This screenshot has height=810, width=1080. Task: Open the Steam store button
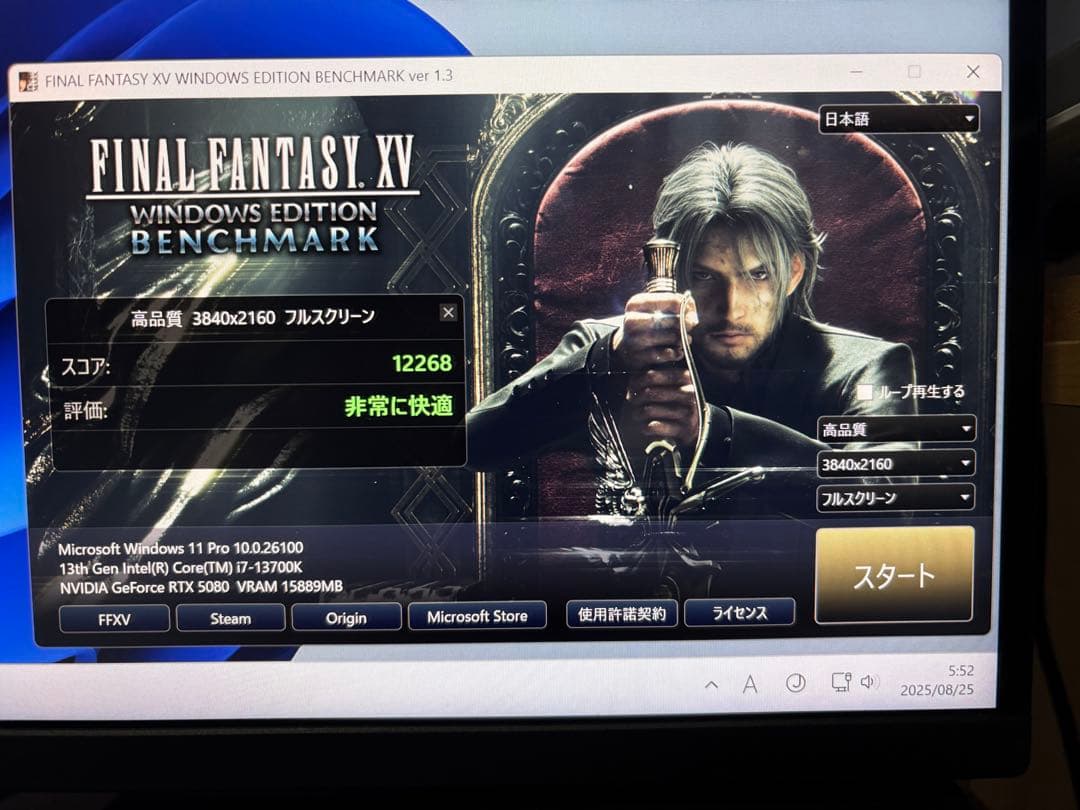tap(230, 619)
